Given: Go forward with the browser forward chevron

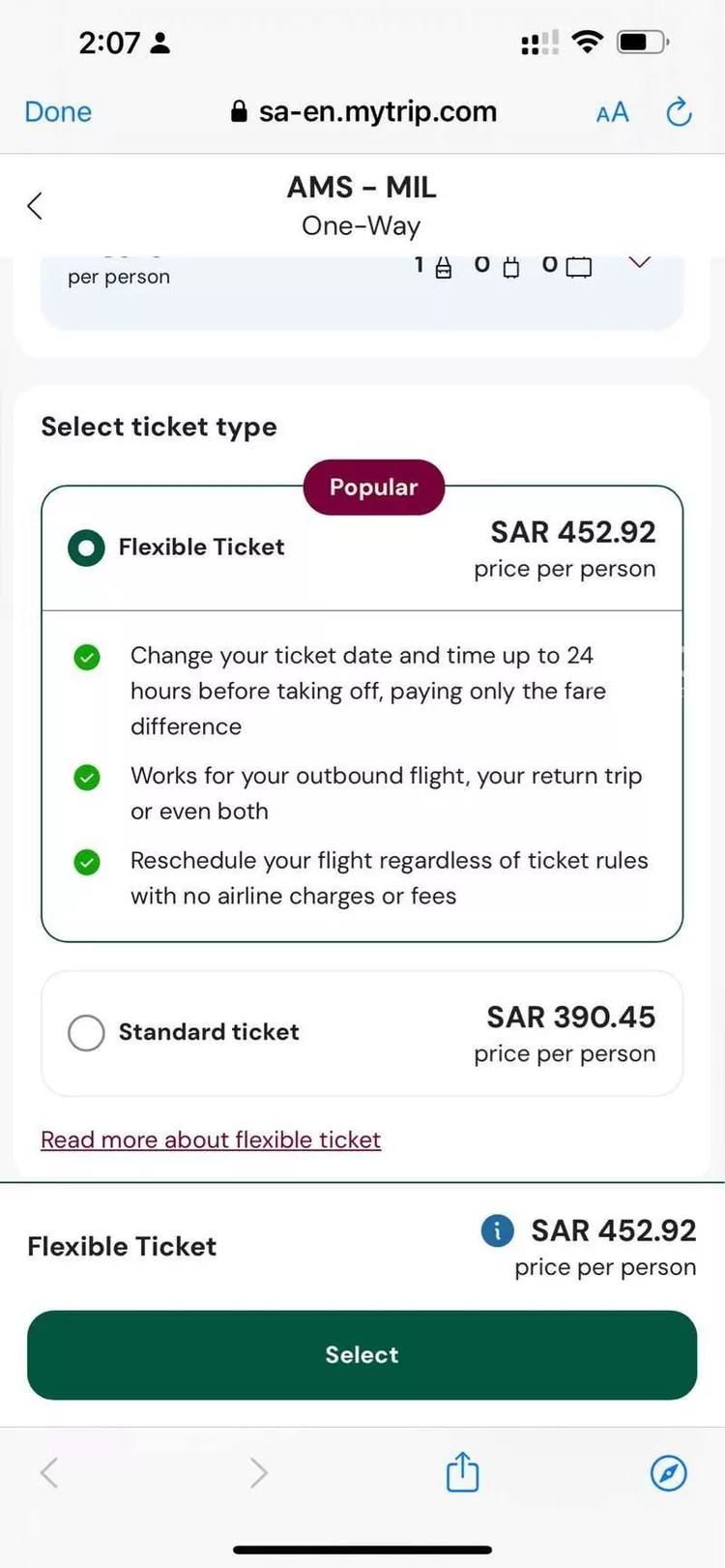Looking at the screenshot, I should tap(258, 1473).
